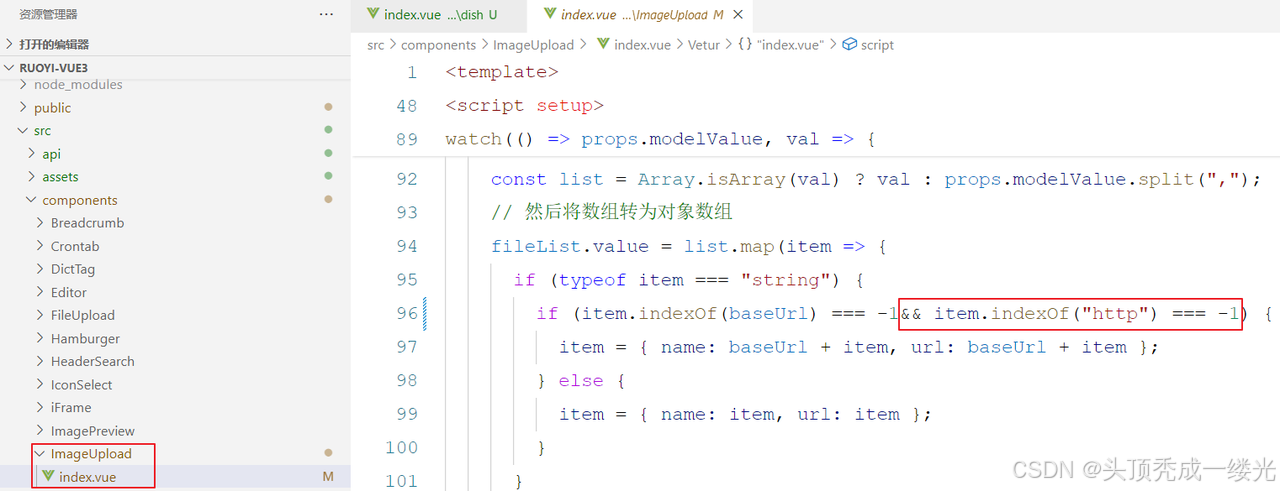Select the index.vue ImageUpload tab

[x=642, y=15]
